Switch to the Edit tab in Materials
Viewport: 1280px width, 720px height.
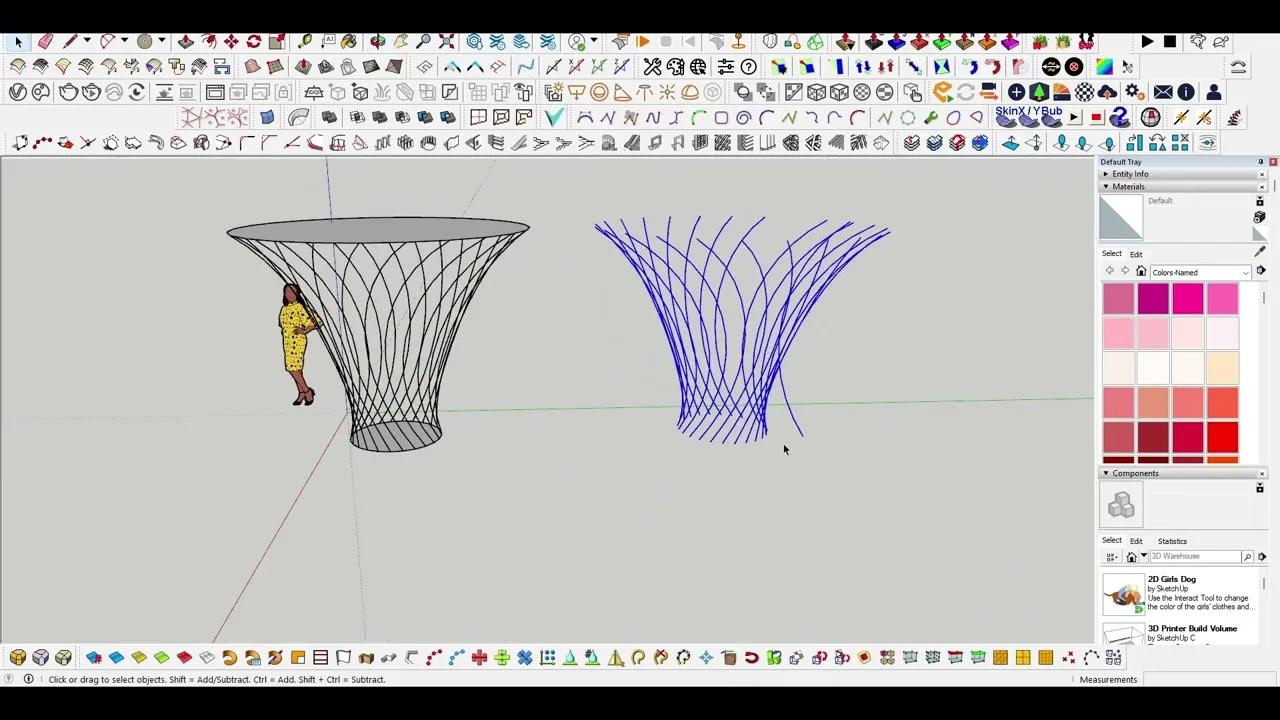[x=1136, y=253]
